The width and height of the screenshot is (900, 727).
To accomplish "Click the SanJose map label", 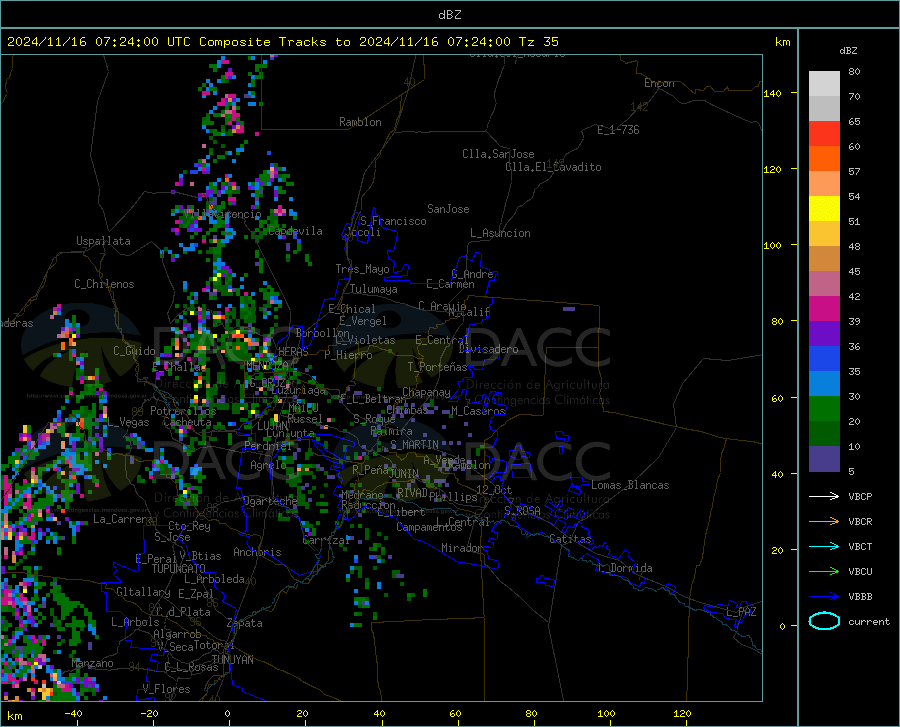I will click(x=448, y=209).
